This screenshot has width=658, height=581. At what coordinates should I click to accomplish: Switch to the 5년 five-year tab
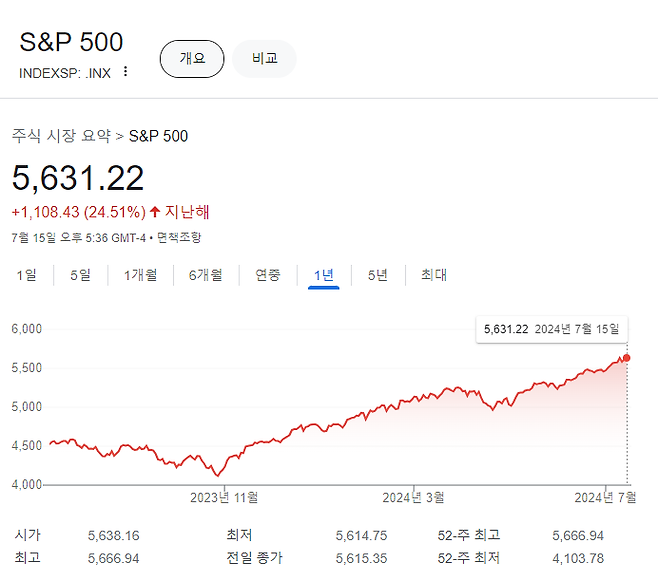click(378, 275)
